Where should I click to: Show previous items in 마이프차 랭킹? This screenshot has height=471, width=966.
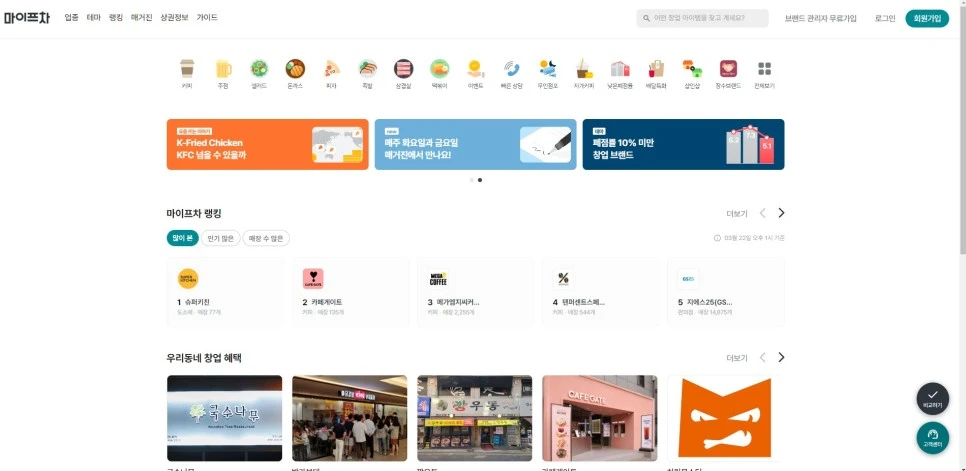tap(763, 213)
